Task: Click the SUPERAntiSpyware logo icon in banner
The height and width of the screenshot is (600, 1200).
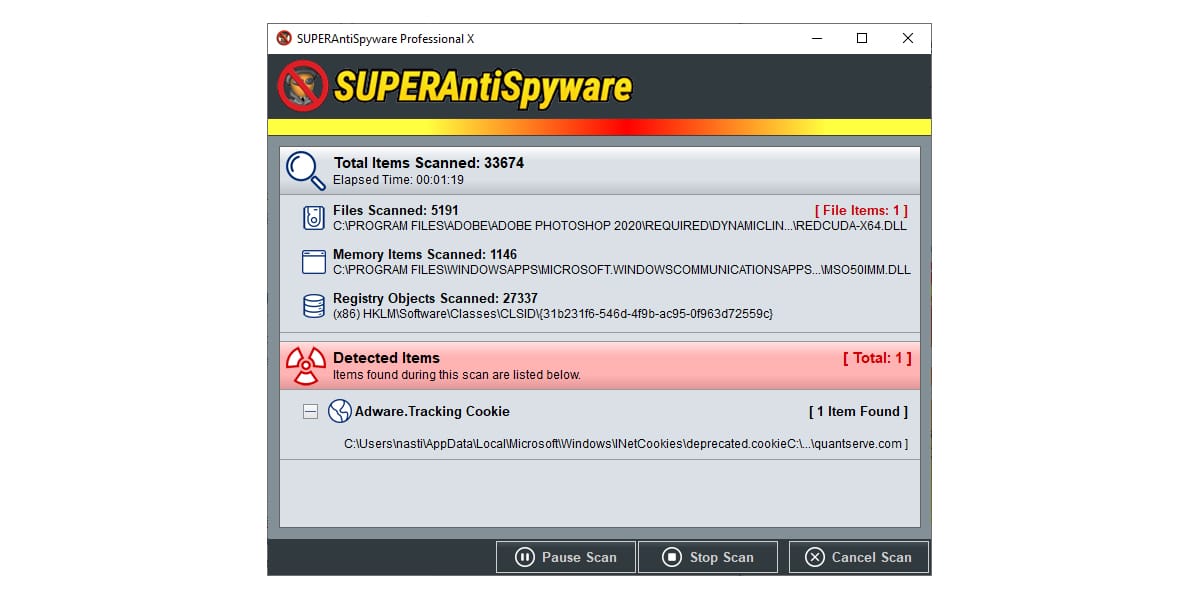Action: click(x=303, y=86)
